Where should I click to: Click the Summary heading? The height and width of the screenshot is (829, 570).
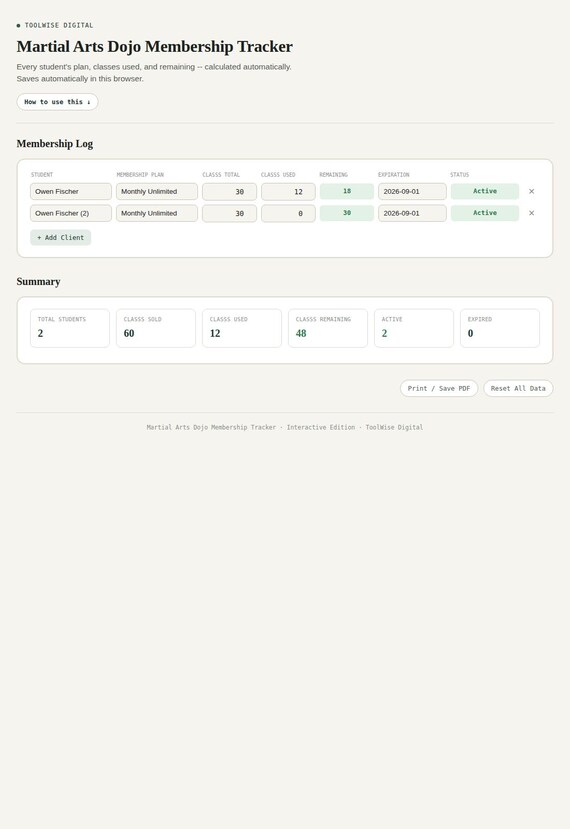(x=38, y=282)
